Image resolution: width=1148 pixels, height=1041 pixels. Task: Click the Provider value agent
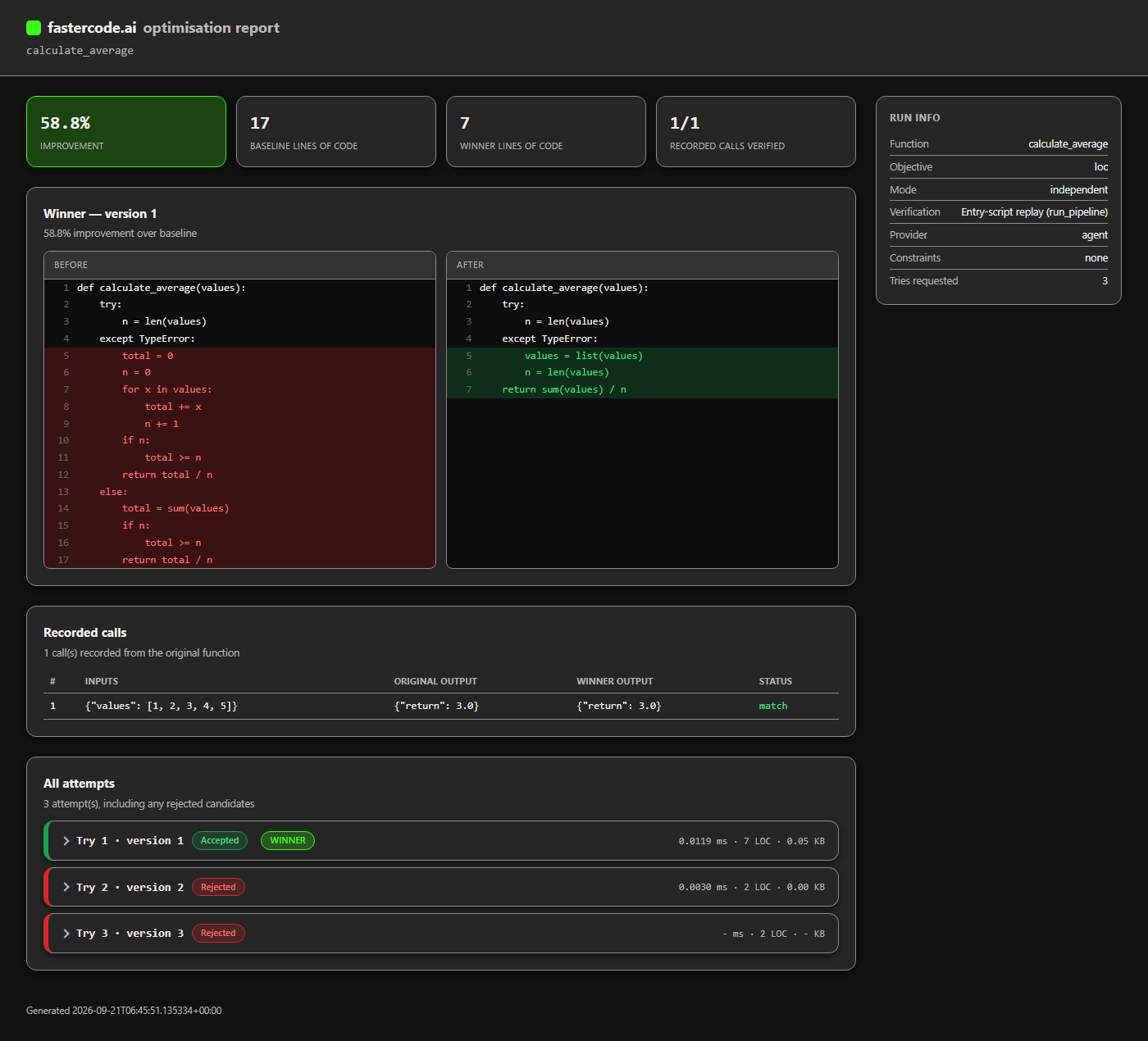(1095, 234)
